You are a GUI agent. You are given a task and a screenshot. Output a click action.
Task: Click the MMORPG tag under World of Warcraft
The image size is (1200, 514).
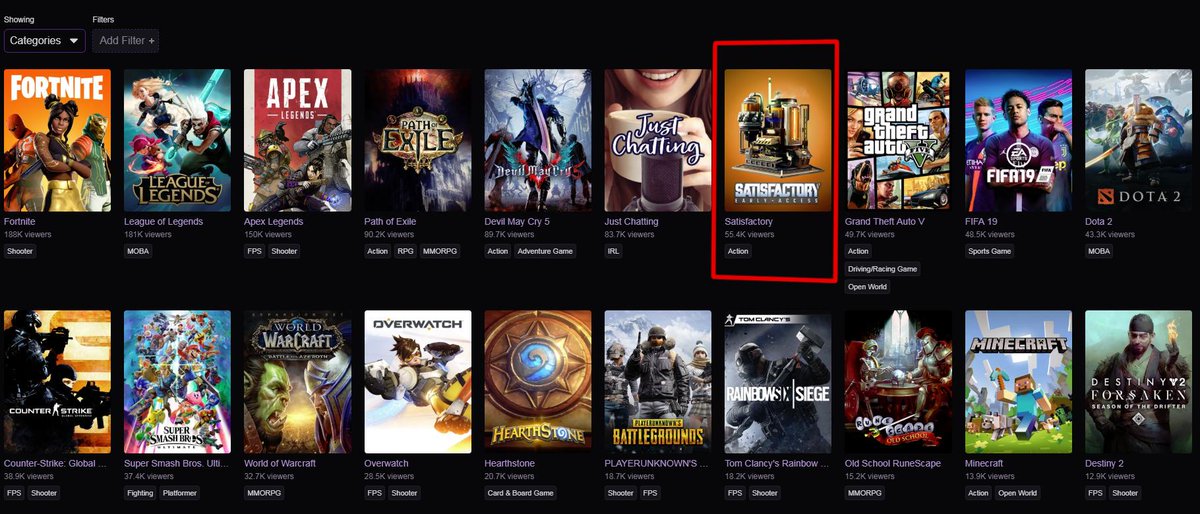tap(262, 493)
